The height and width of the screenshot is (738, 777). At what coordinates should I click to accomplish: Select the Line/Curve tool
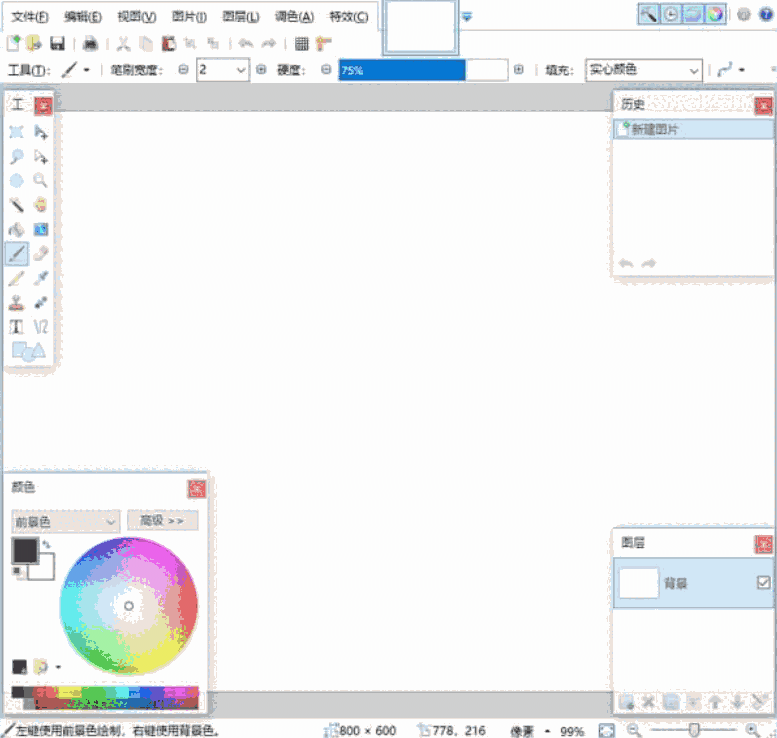pos(41,327)
